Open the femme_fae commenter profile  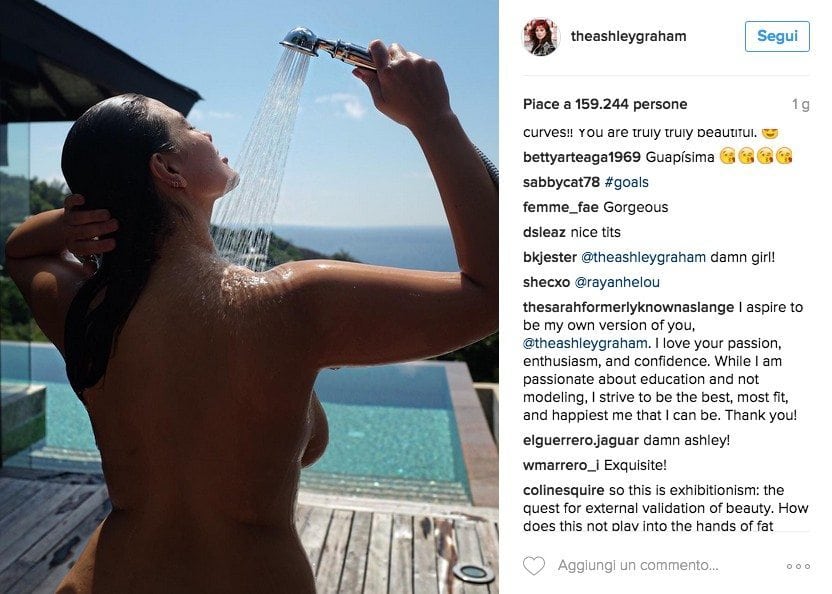coord(560,207)
